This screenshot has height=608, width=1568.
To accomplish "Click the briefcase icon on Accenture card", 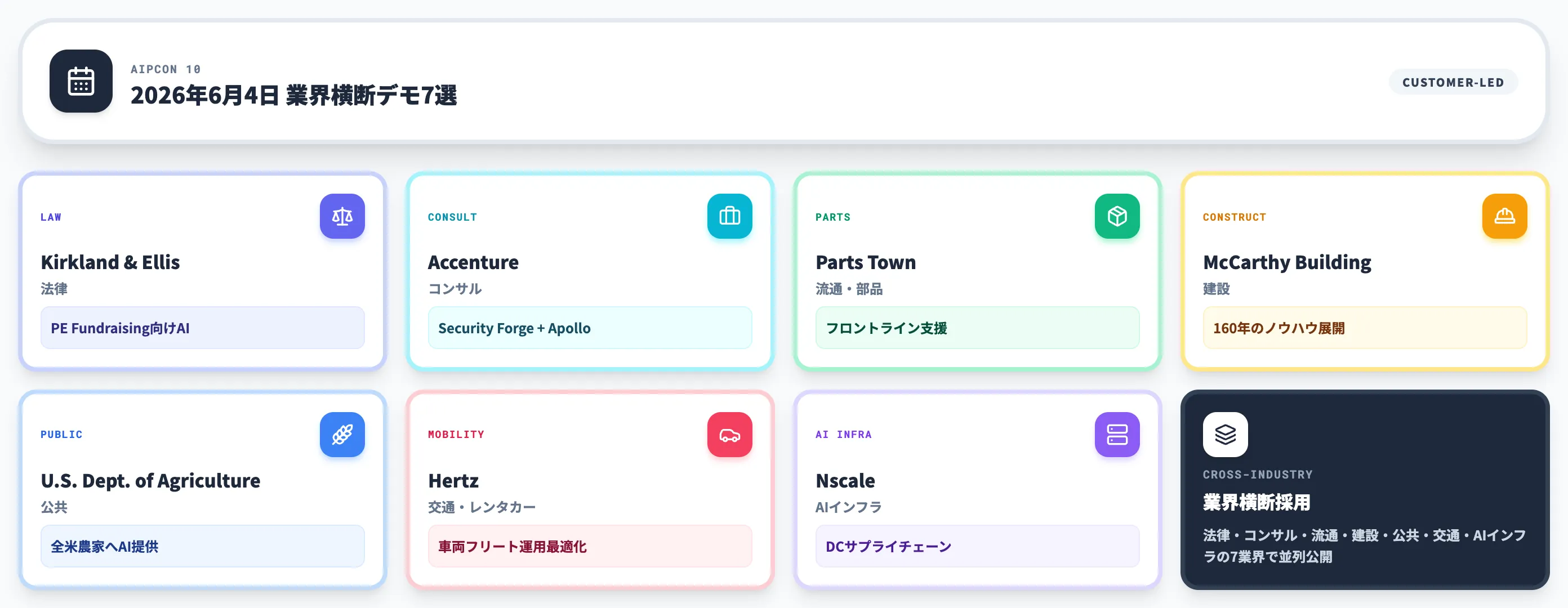I will (x=729, y=216).
